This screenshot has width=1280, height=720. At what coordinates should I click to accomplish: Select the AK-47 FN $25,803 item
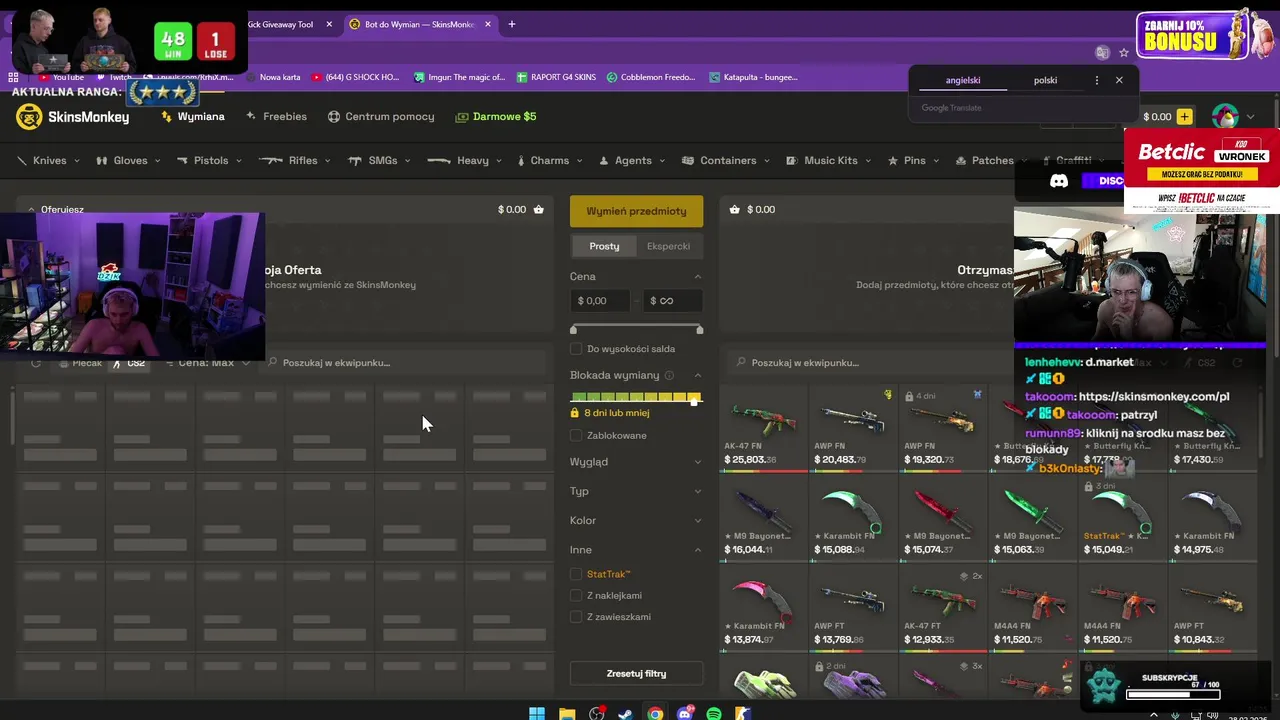point(764,428)
